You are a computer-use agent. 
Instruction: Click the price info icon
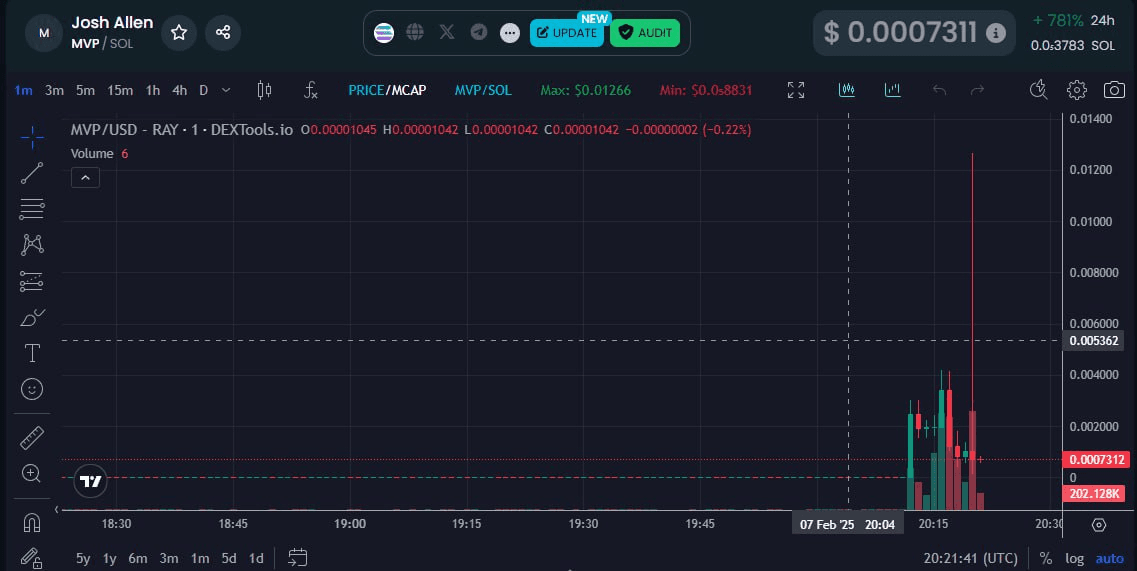click(996, 33)
